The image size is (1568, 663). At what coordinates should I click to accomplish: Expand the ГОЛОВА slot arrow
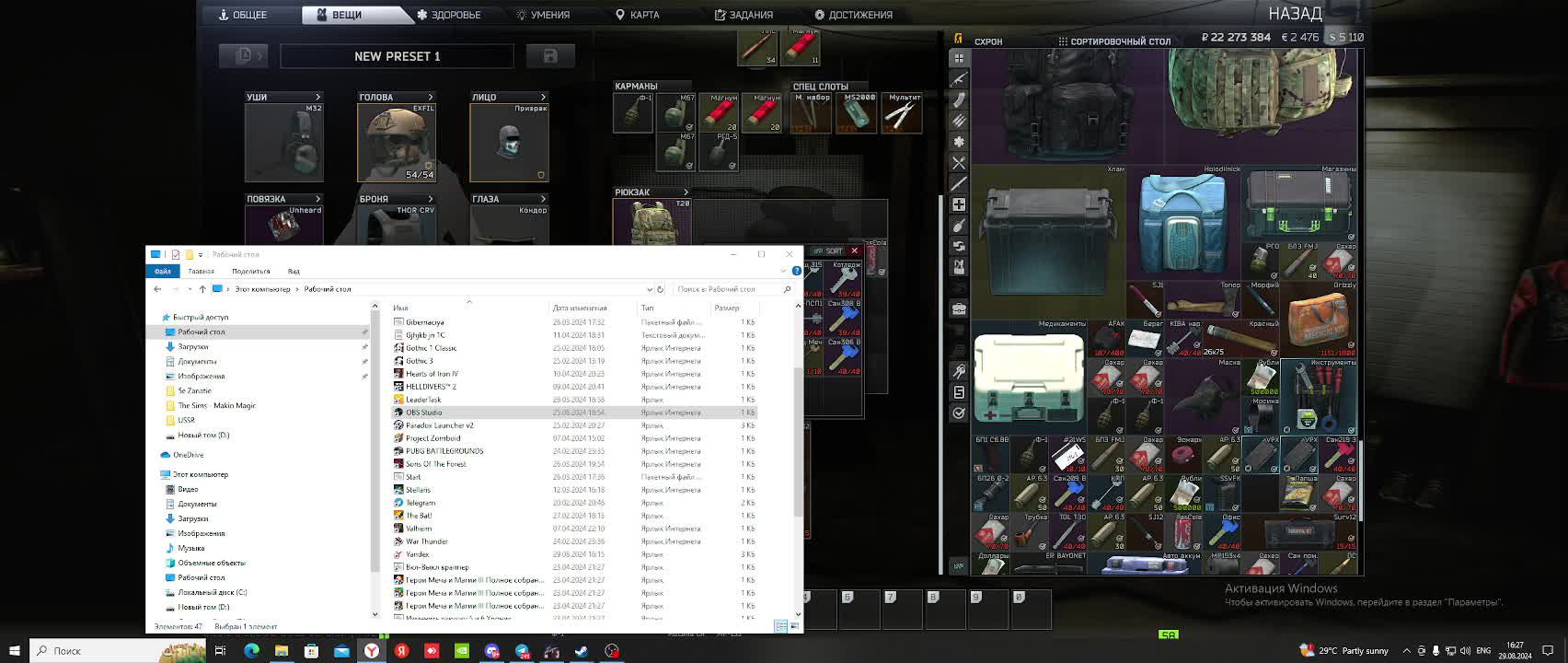pos(431,97)
